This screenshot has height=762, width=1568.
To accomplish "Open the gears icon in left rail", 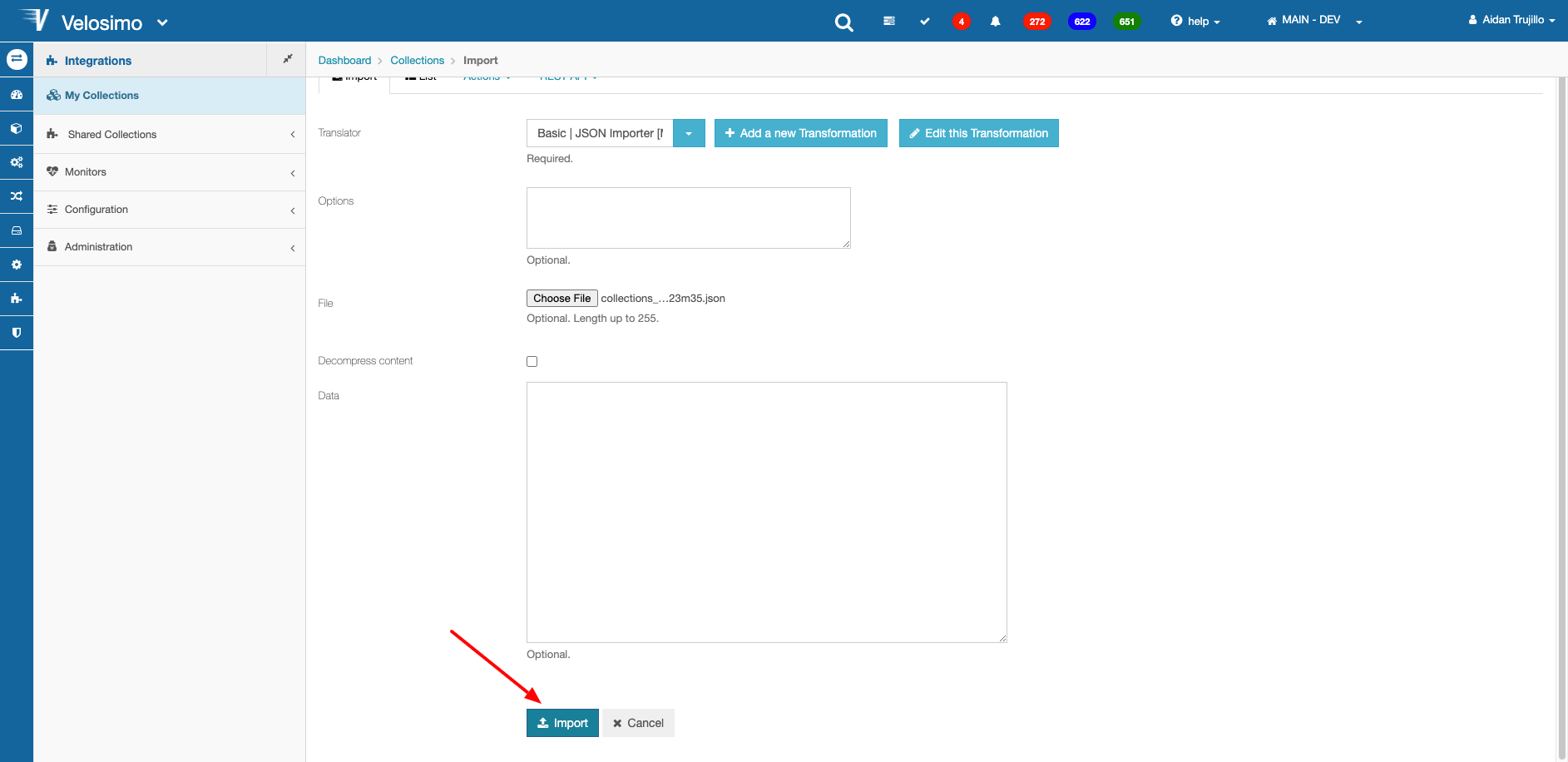I will click(x=17, y=162).
